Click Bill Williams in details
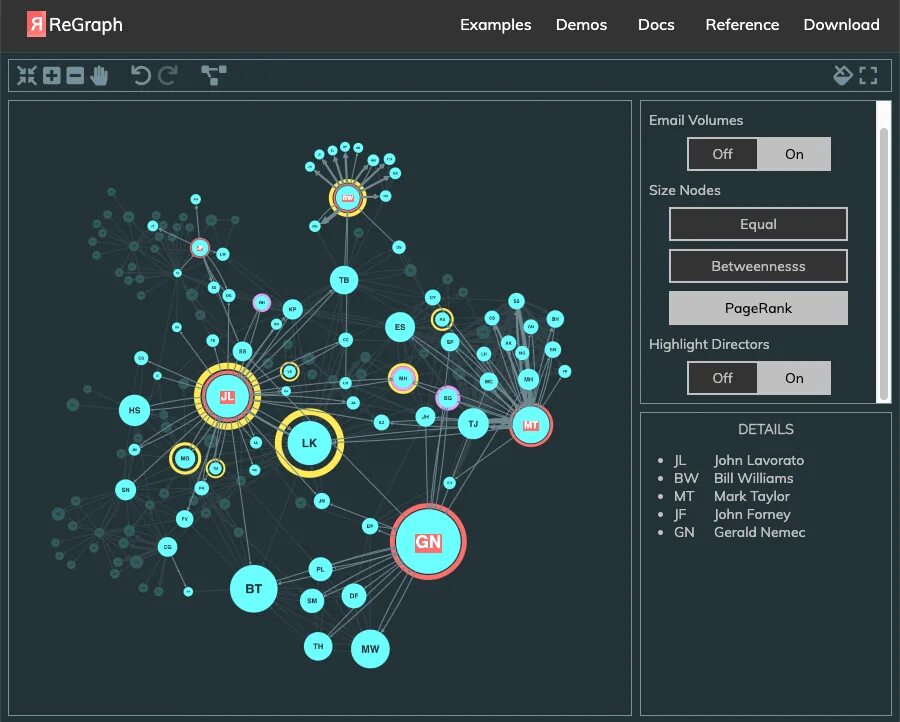Image resolution: width=900 pixels, height=722 pixels. (x=754, y=478)
